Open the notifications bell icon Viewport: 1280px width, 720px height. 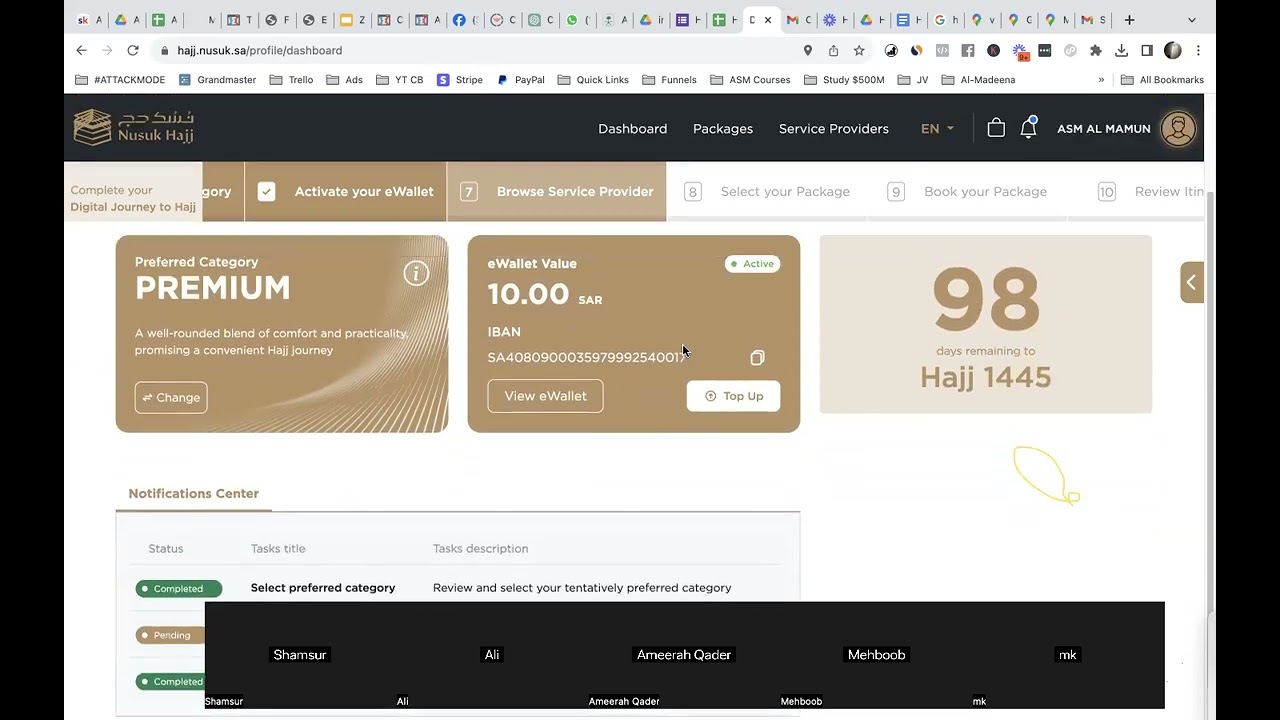(x=1028, y=128)
